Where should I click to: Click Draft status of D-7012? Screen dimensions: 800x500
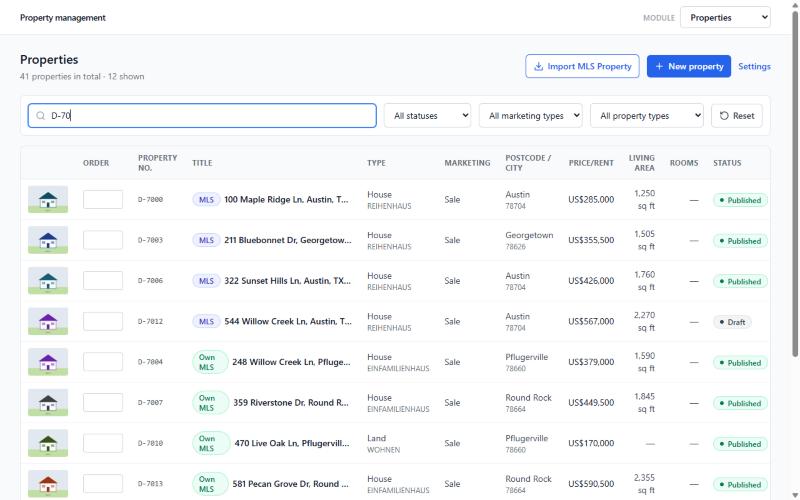coord(732,322)
